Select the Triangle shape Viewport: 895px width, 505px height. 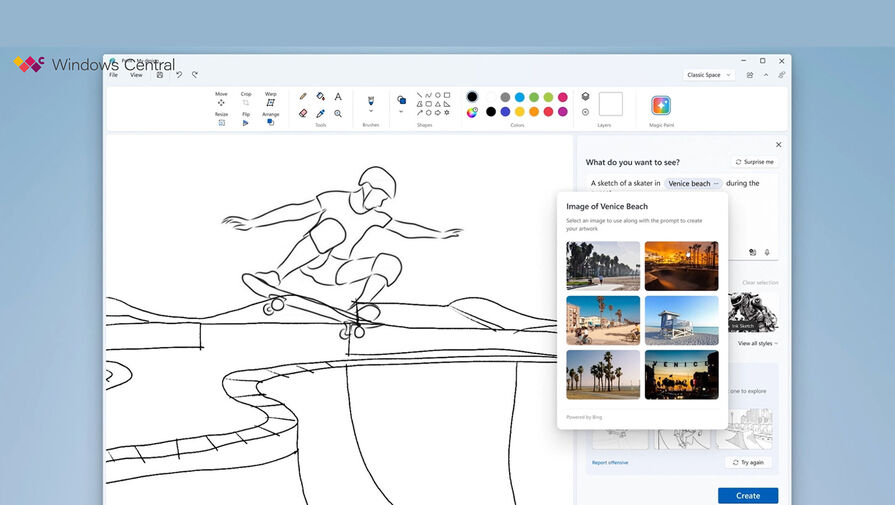coord(438,104)
